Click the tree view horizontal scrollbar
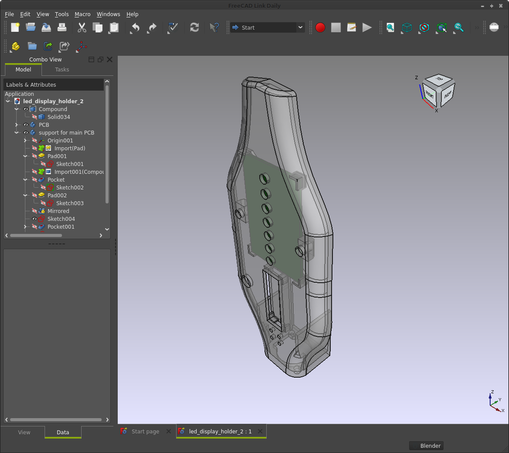 (x=36, y=235)
